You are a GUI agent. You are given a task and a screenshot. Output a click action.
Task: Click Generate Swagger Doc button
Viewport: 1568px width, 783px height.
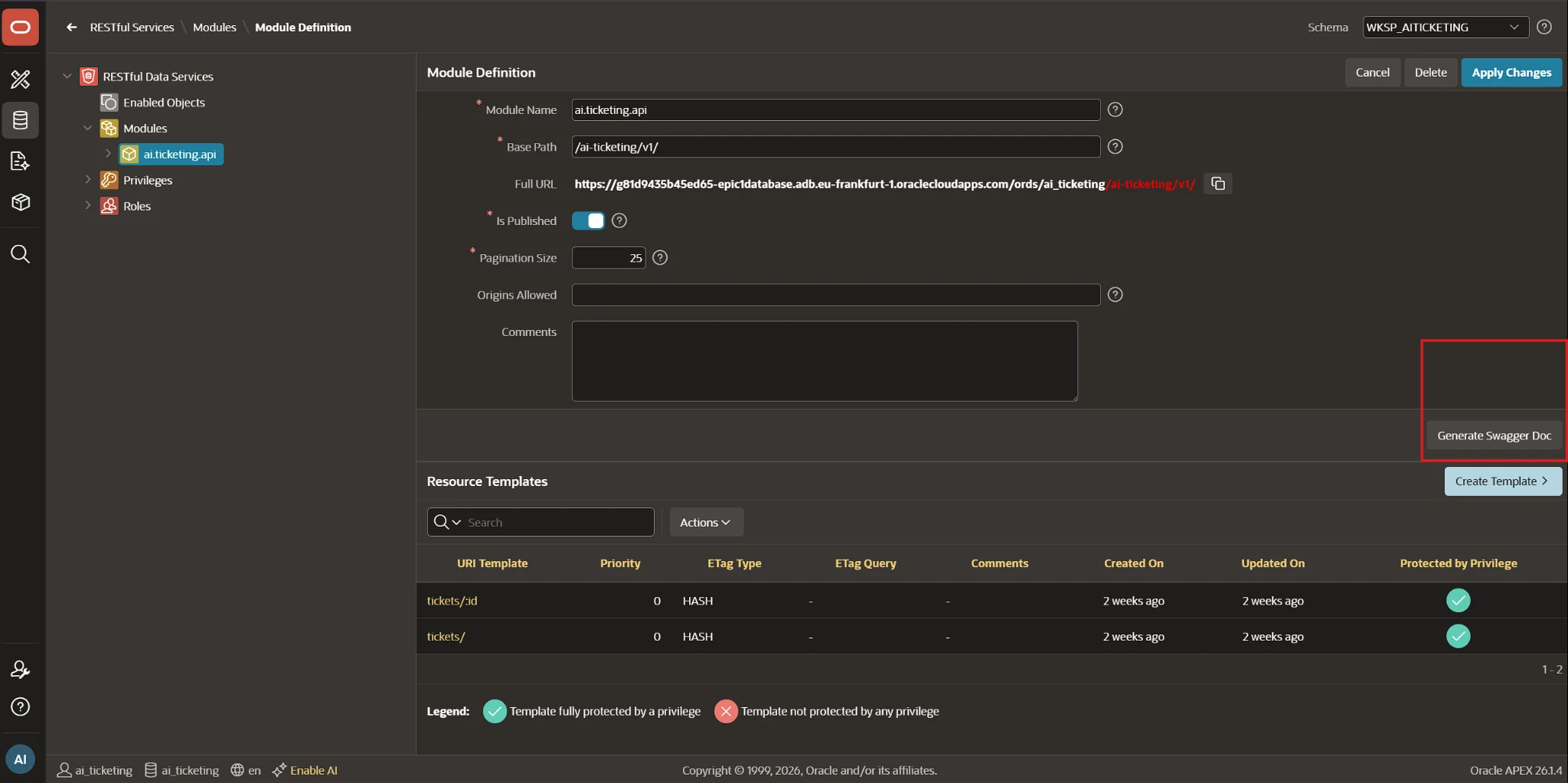[x=1494, y=436]
